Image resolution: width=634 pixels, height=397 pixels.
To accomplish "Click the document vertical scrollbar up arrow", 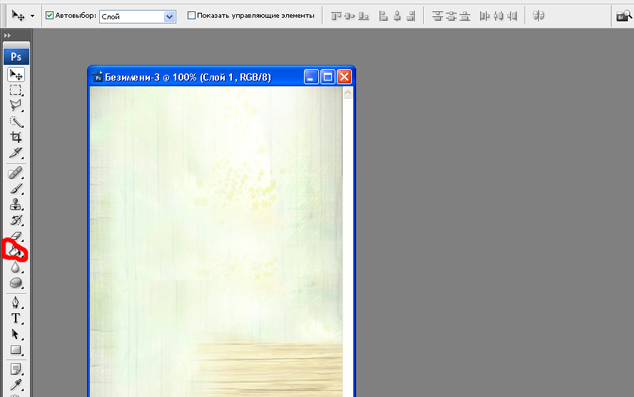I will [x=348, y=94].
